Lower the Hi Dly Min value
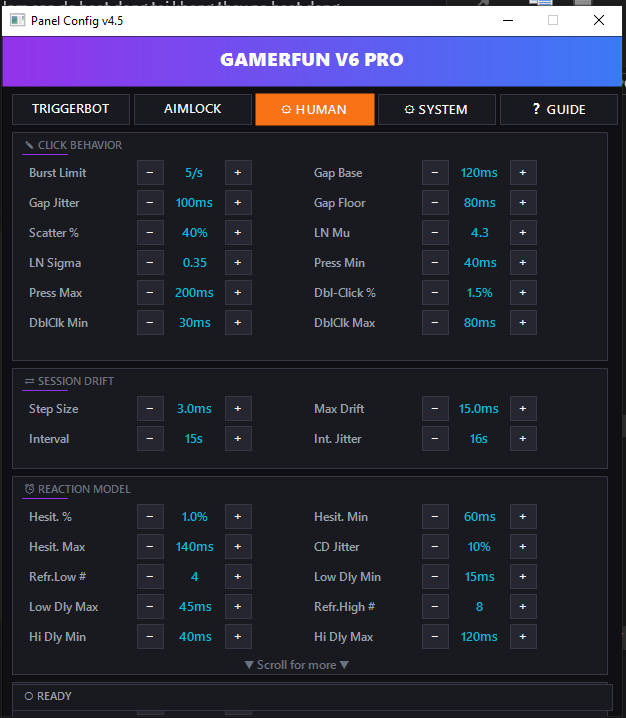Image resolution: width=626 pixels, height=718 pixels. pos(150,636)
